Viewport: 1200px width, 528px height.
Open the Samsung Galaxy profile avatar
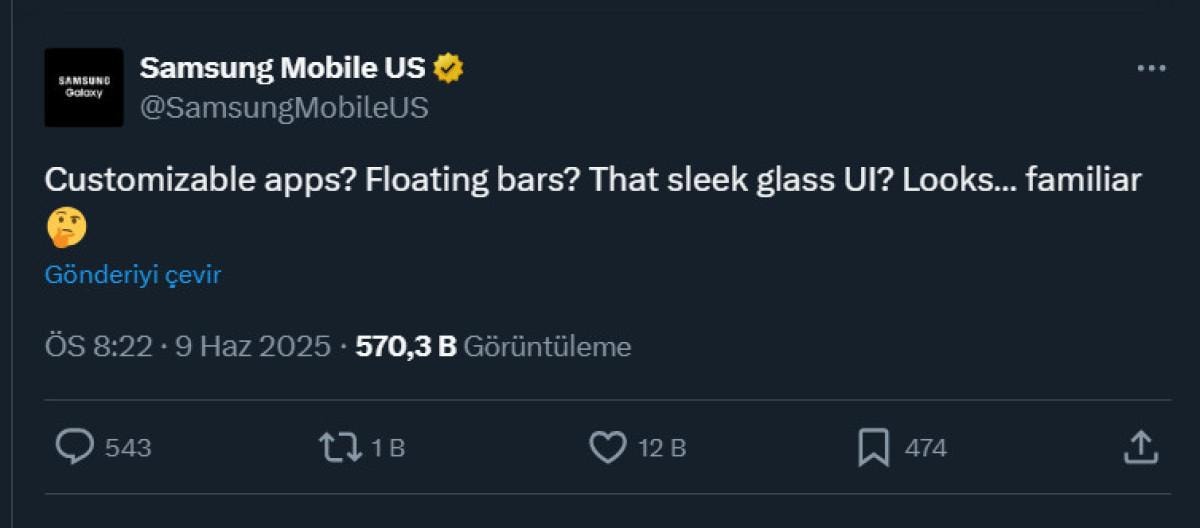(84, 87)
